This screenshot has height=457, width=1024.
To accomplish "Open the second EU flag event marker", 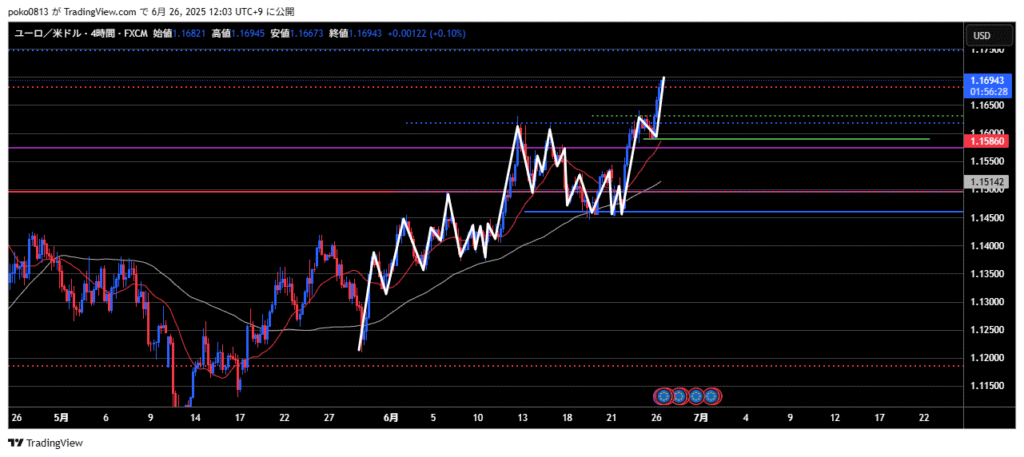I will [678, 396].
